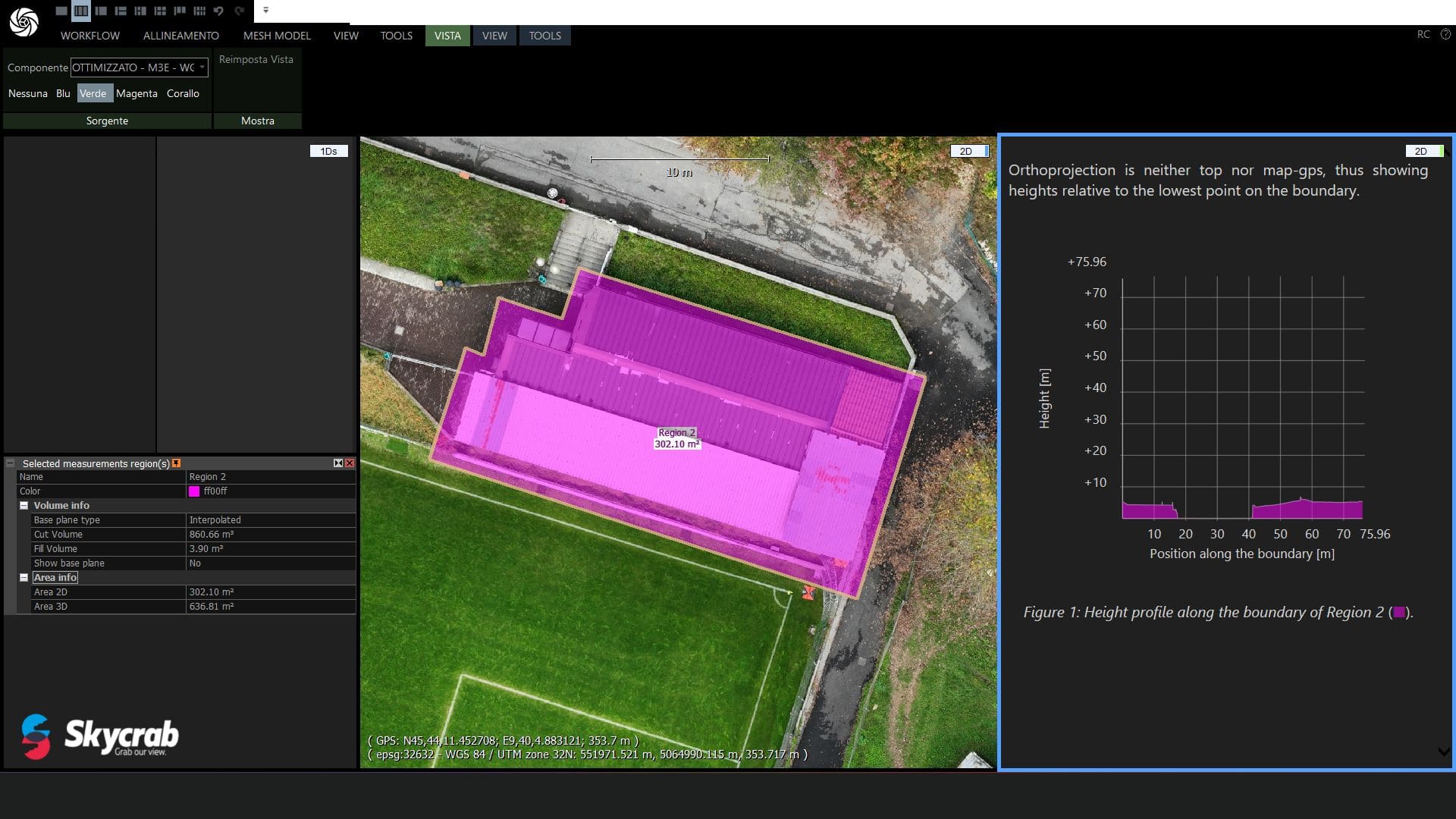The width and height of the screenshot is (1456, 819).
Task: Click the RealityCapture application logo
Action: tap(24, 22)
